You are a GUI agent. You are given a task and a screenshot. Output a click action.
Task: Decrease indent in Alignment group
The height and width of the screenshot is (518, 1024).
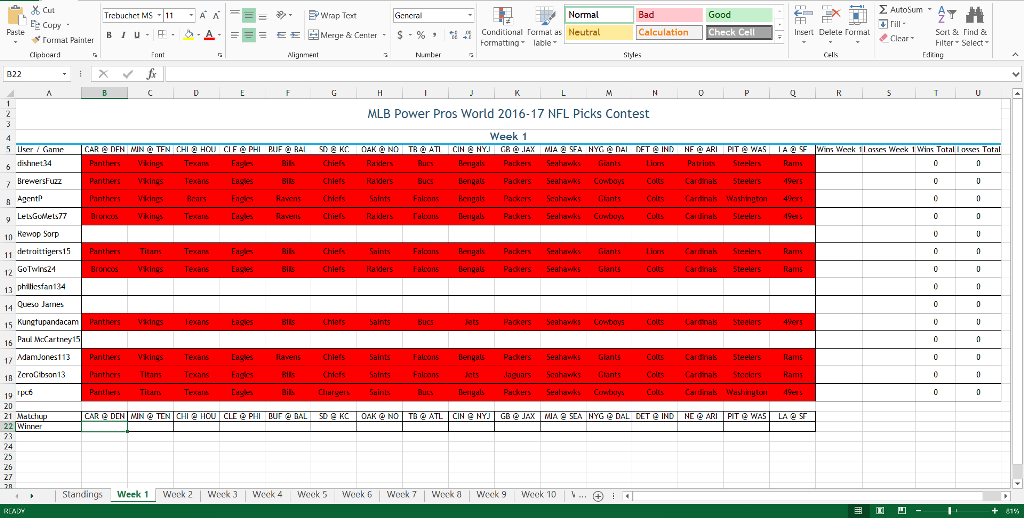[x=281, y=35]
